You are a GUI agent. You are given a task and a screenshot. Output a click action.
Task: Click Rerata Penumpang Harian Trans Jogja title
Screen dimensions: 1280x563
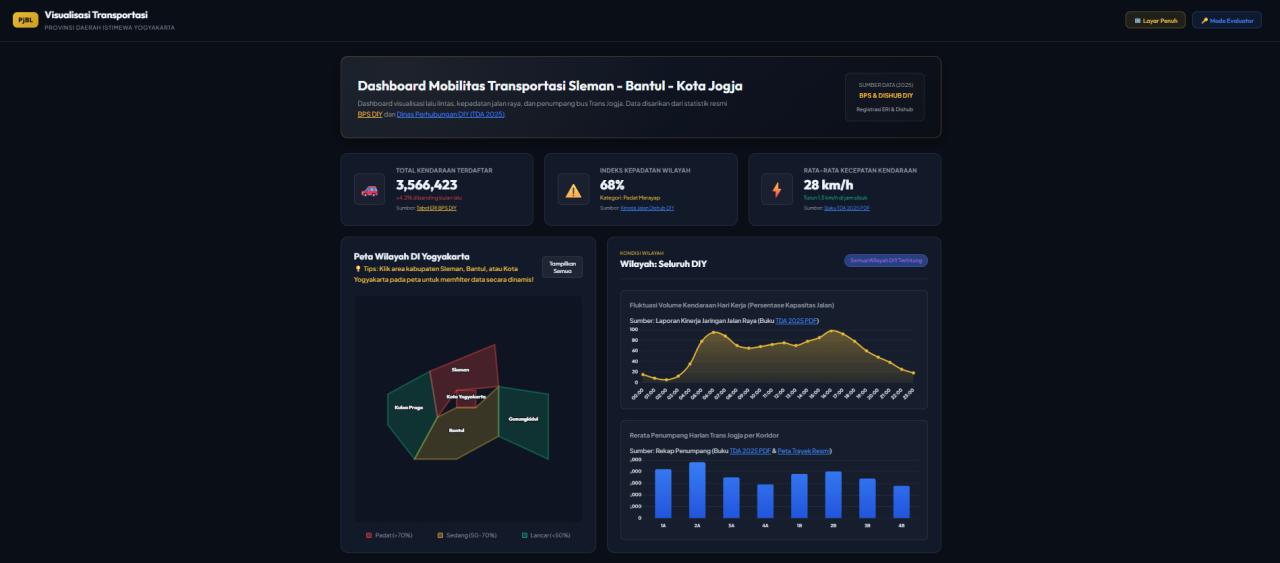tap(704, 435)
